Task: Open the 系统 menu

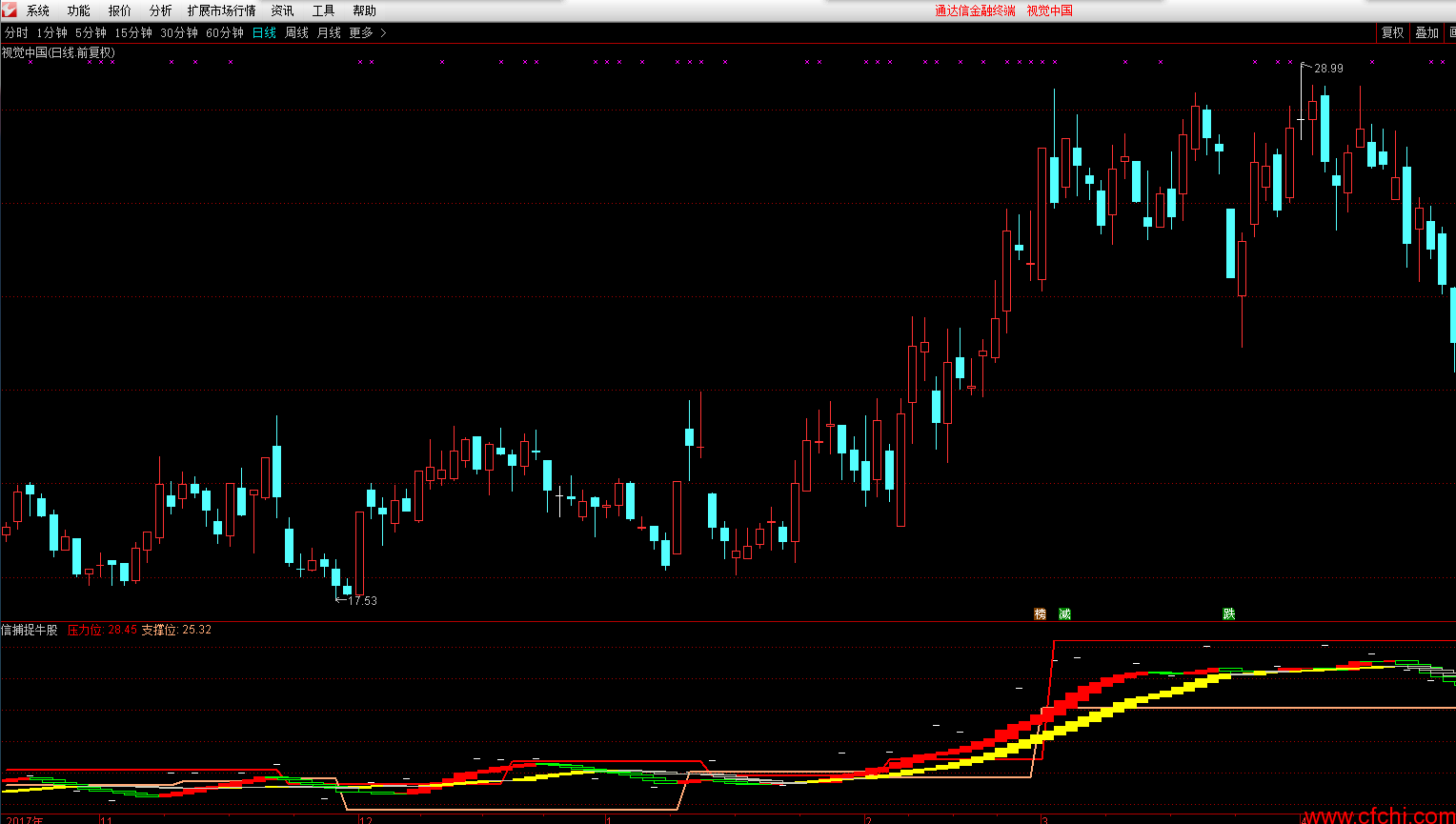Action: pos(38,10)
